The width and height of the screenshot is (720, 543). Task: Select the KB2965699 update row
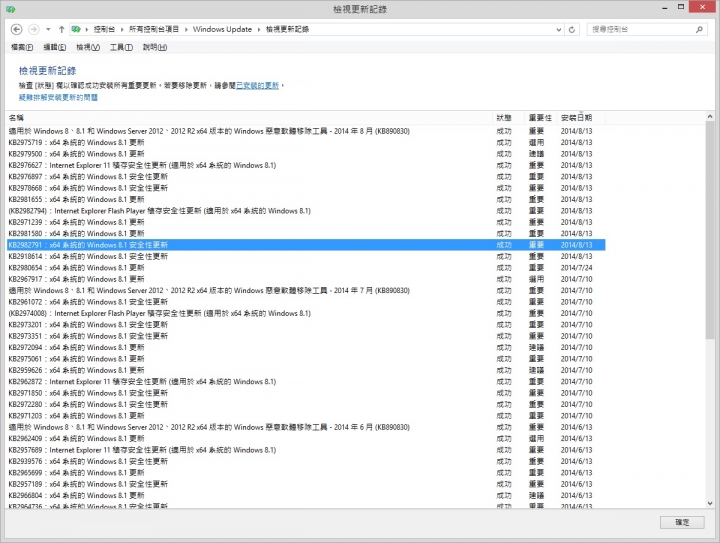coord(306,473)
